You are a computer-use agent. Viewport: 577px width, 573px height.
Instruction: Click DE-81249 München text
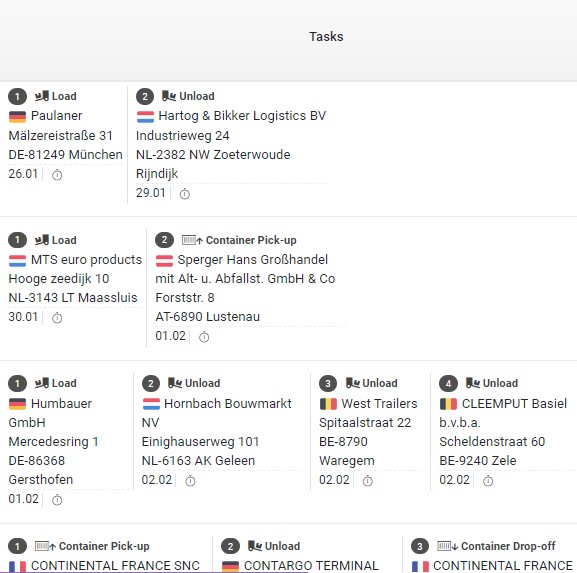pyautogui.click(x=66, y=155)
